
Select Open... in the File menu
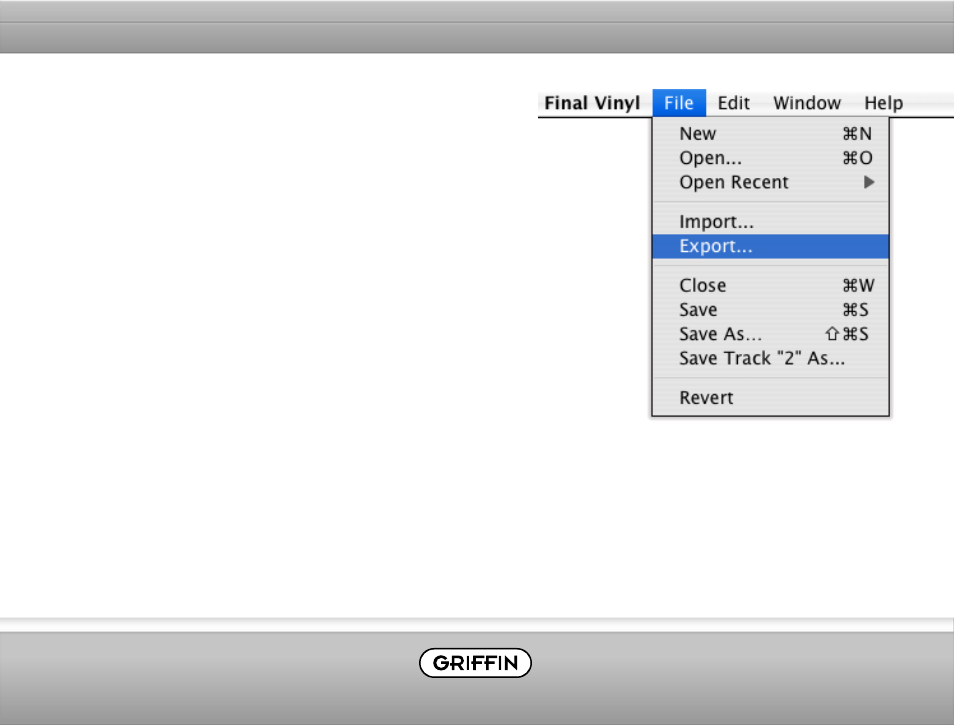pos(770,158)
